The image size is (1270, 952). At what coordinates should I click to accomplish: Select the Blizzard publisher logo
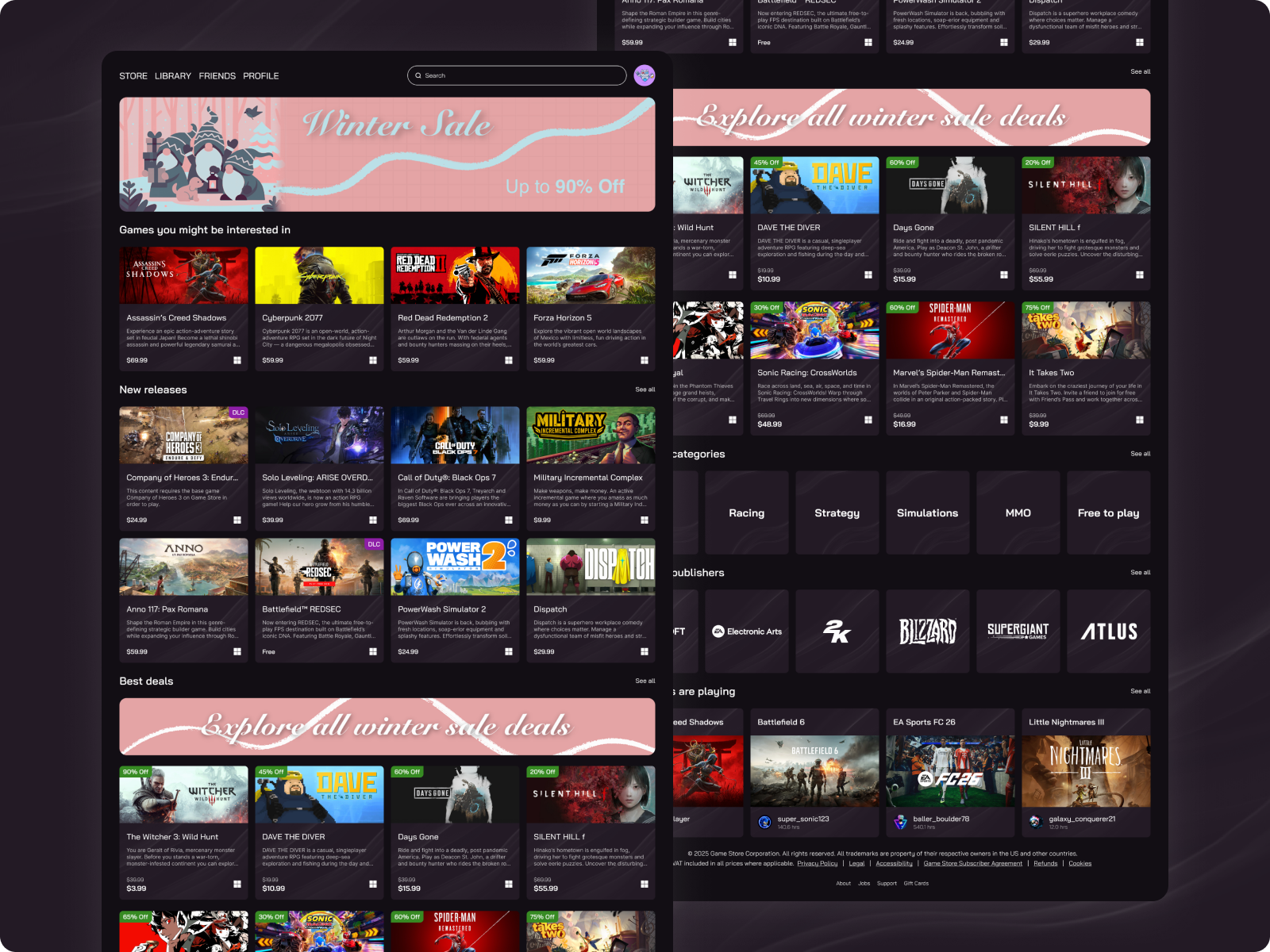click(x=928, y=631)
